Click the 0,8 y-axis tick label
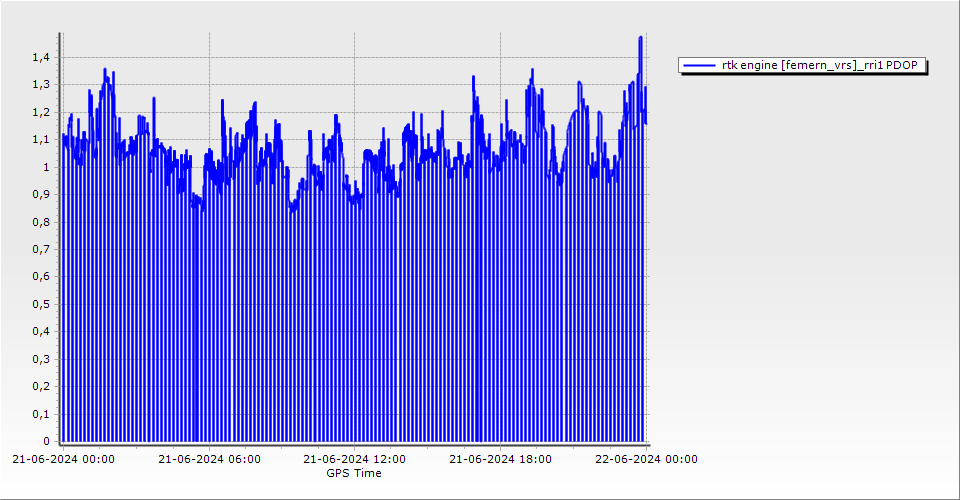 39,223
